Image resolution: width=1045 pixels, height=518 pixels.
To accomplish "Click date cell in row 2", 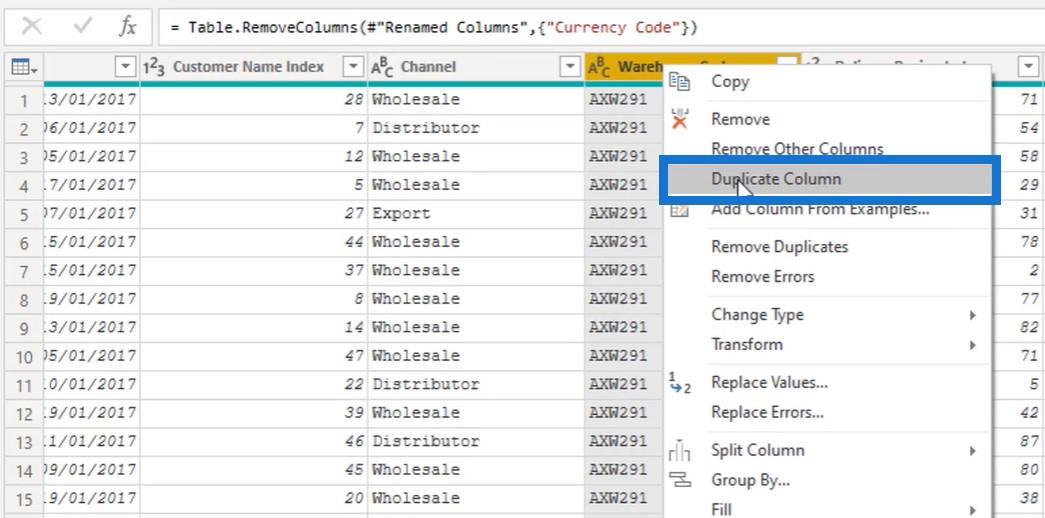I will point(91,128).
